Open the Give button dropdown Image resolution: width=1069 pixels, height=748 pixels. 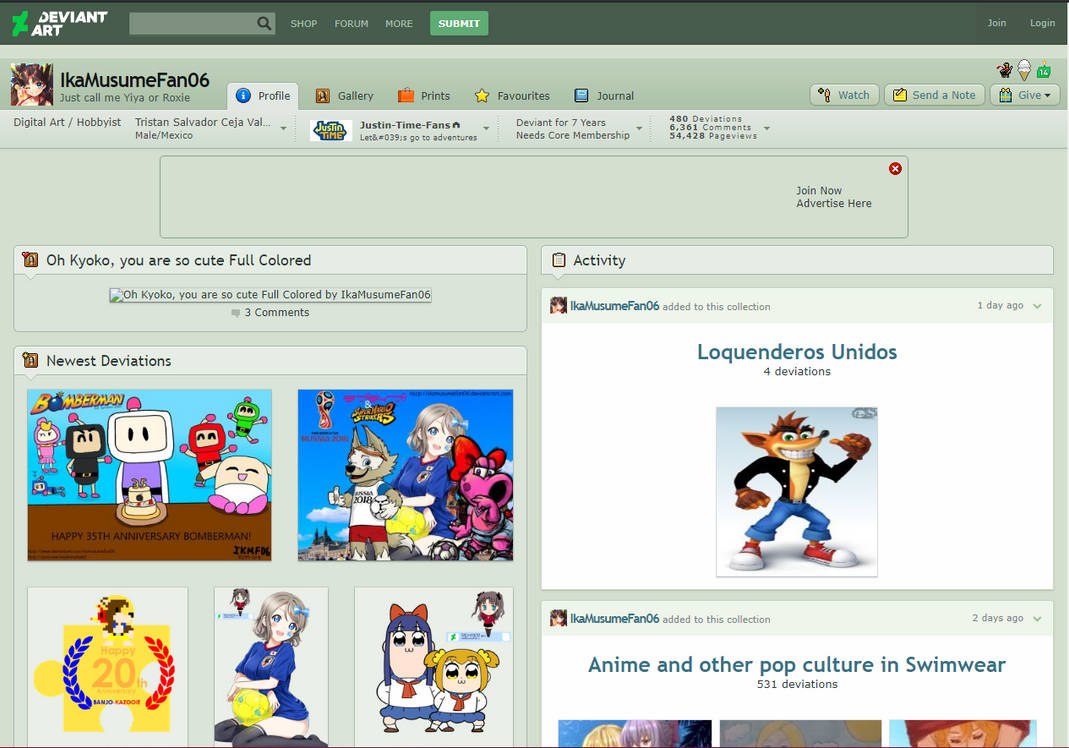pos(1047,95)
